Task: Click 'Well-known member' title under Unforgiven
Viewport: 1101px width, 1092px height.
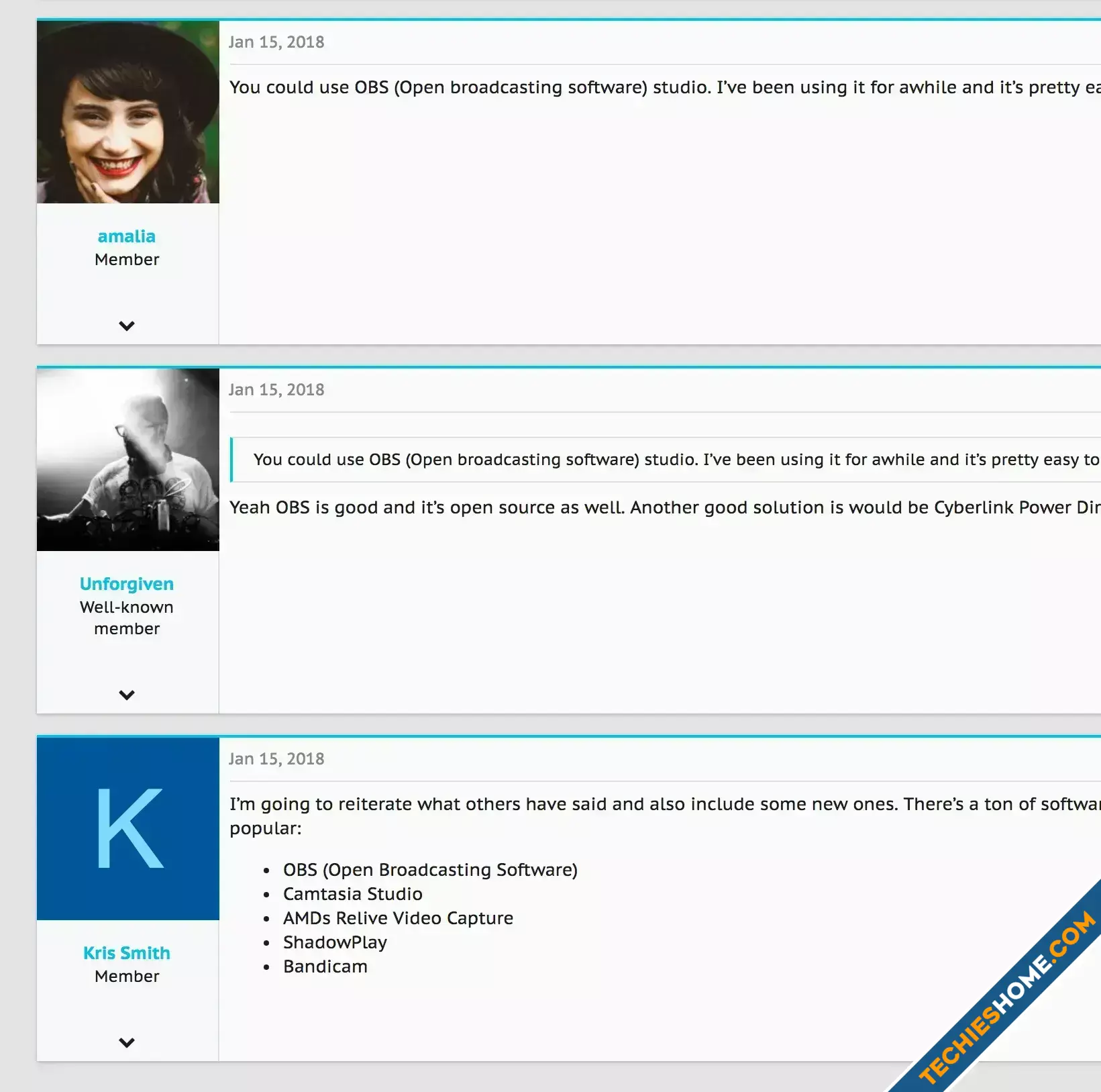Action: (127, 618)
